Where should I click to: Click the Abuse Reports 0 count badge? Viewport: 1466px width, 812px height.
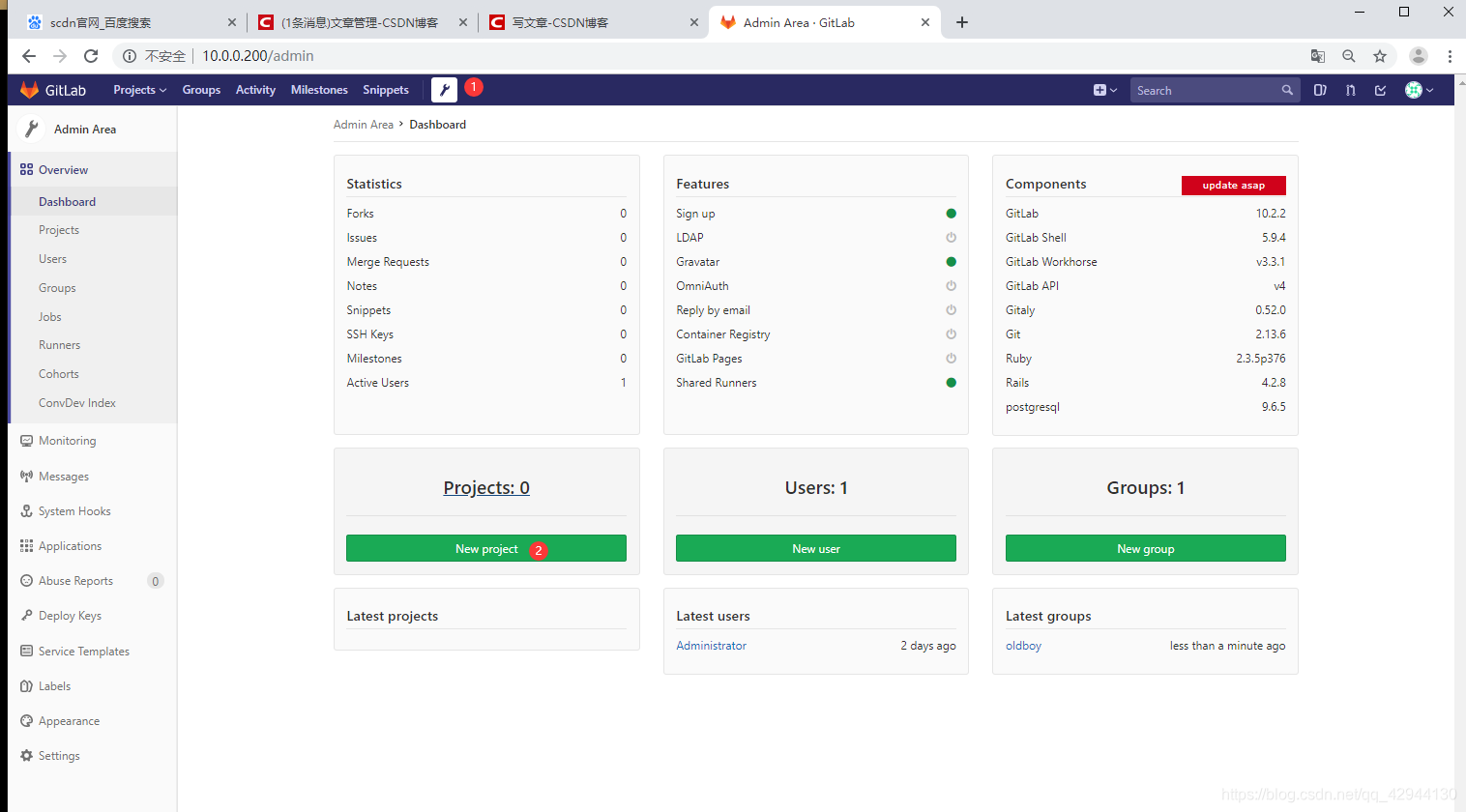click(x=155, y=581)
